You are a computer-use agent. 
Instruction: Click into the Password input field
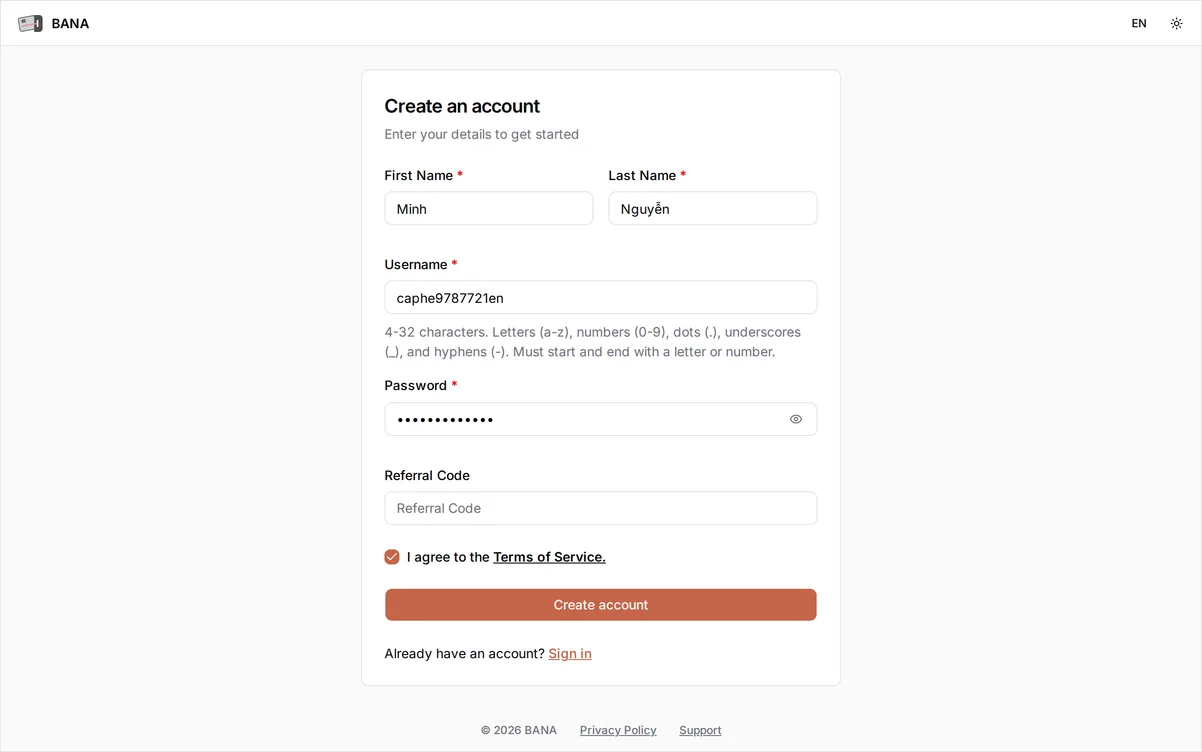pos(601,419)
